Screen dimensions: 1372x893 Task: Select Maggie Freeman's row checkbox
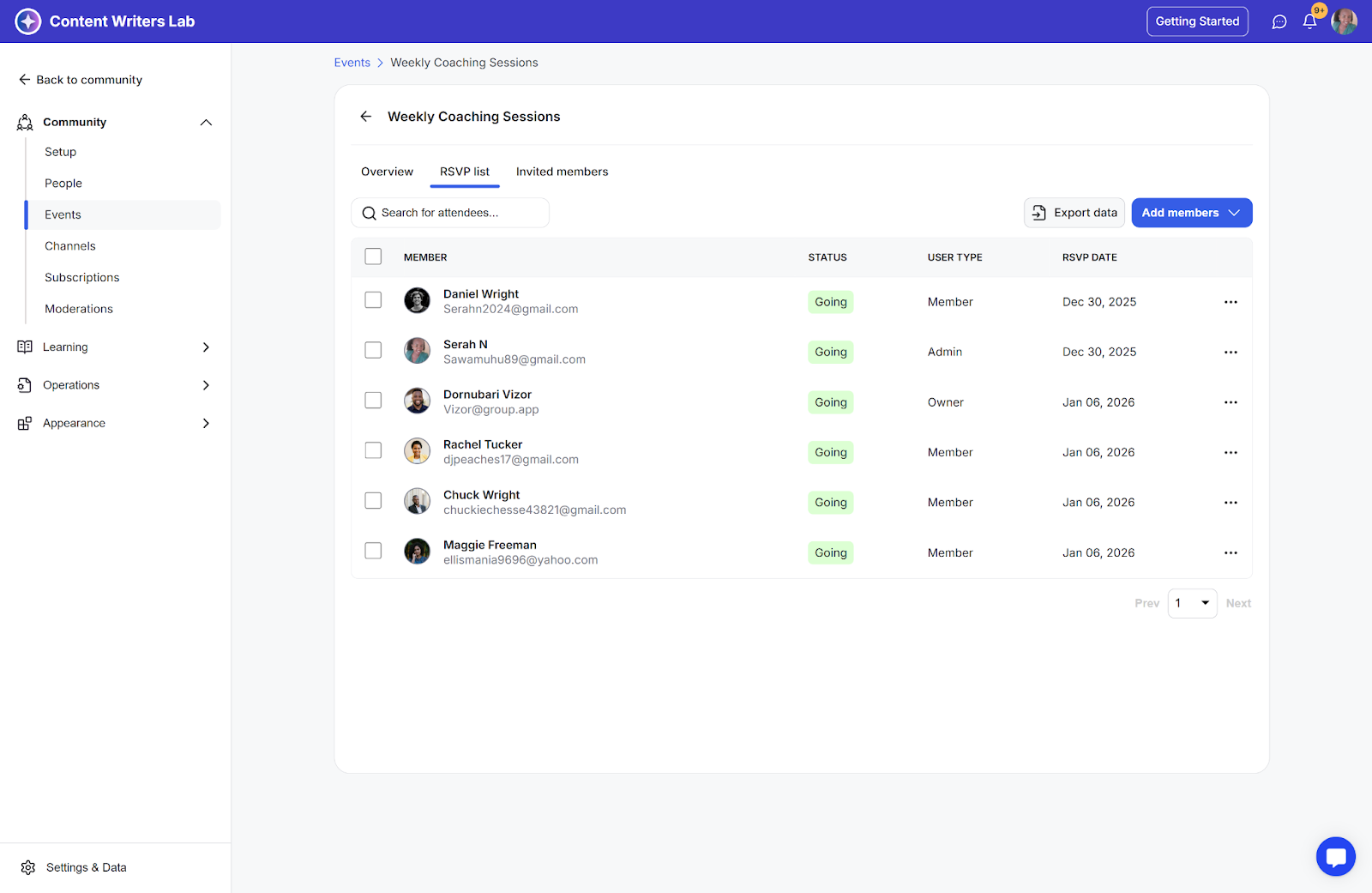[373, 551]
